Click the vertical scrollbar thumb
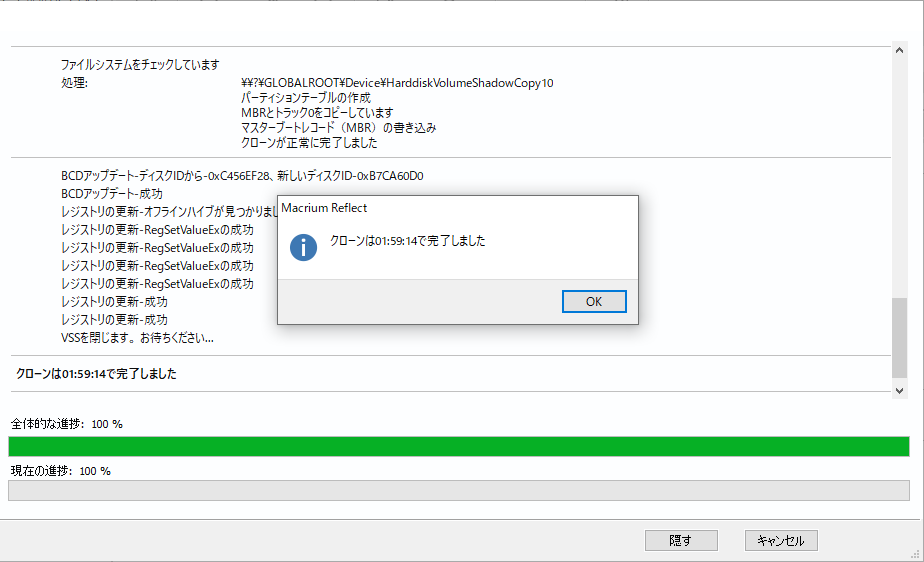The width and height of the screenshot is (924, 562). [899, 338]
